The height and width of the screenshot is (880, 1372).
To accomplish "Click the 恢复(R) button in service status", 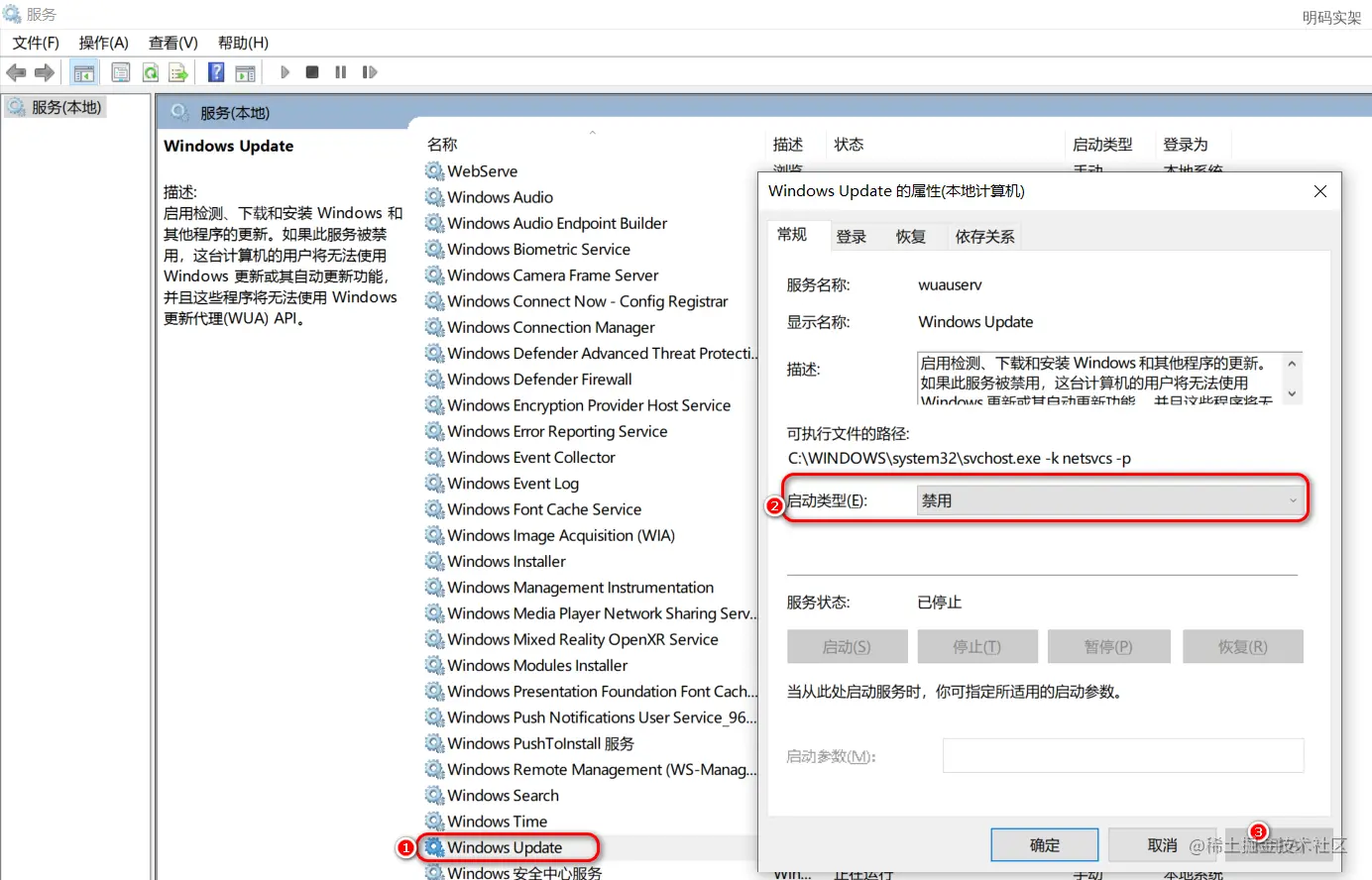I will 1242,647.
